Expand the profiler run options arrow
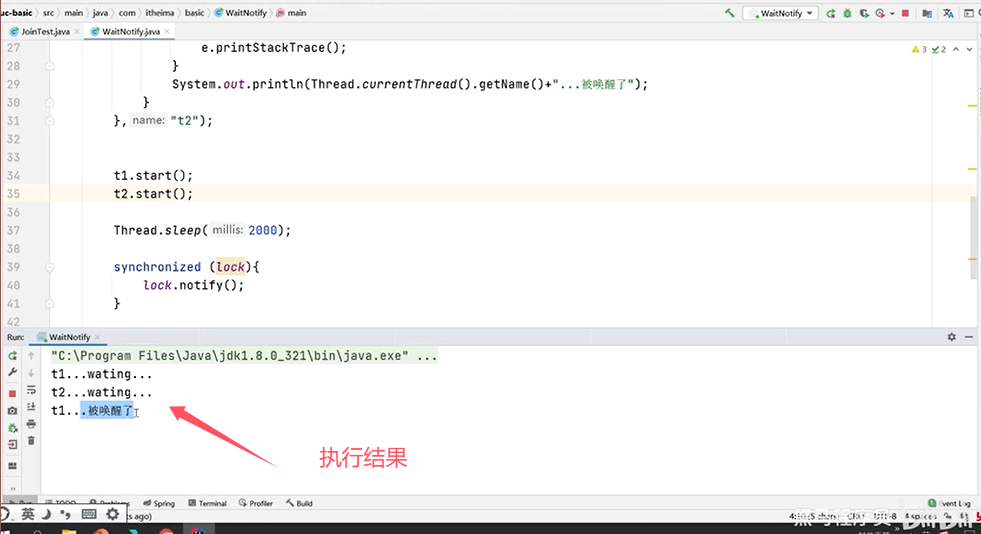981x534 pixels. coord(892,13)
